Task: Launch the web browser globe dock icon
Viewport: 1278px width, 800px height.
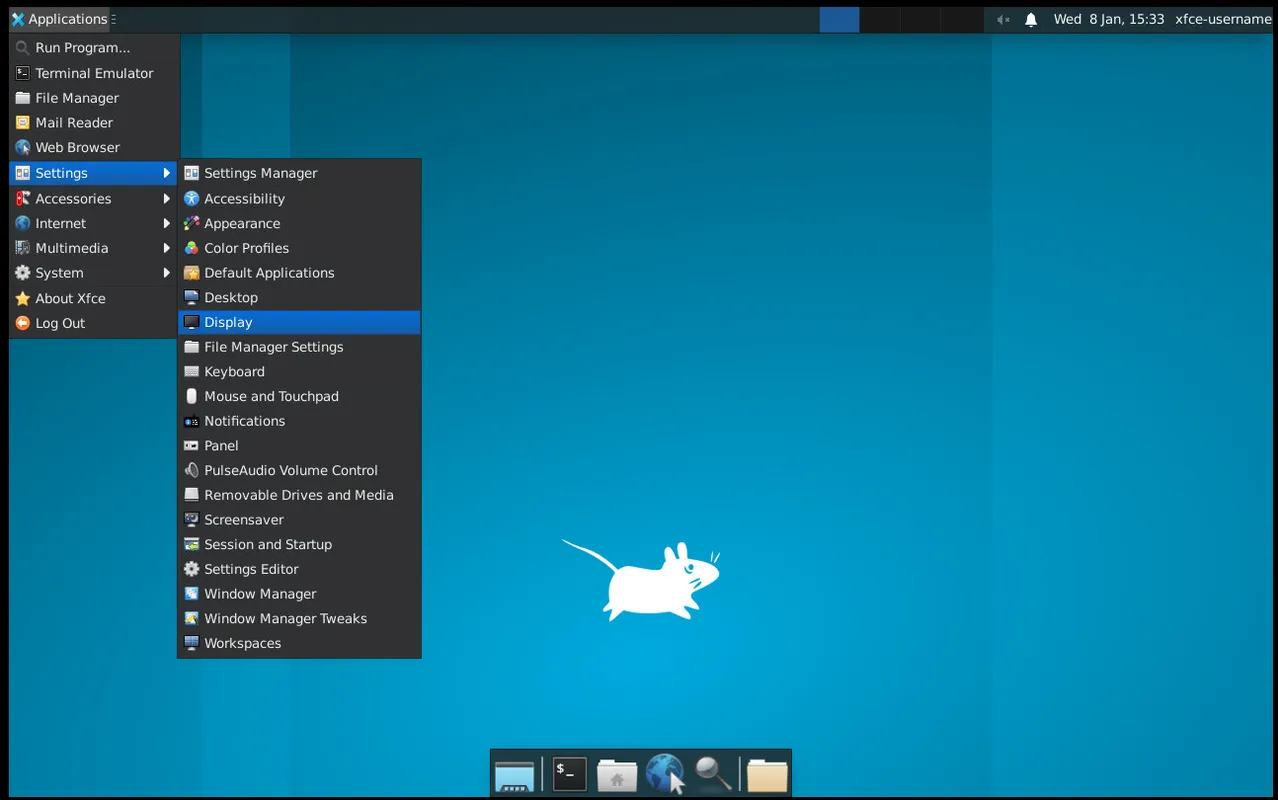Action: coord(665,775)
